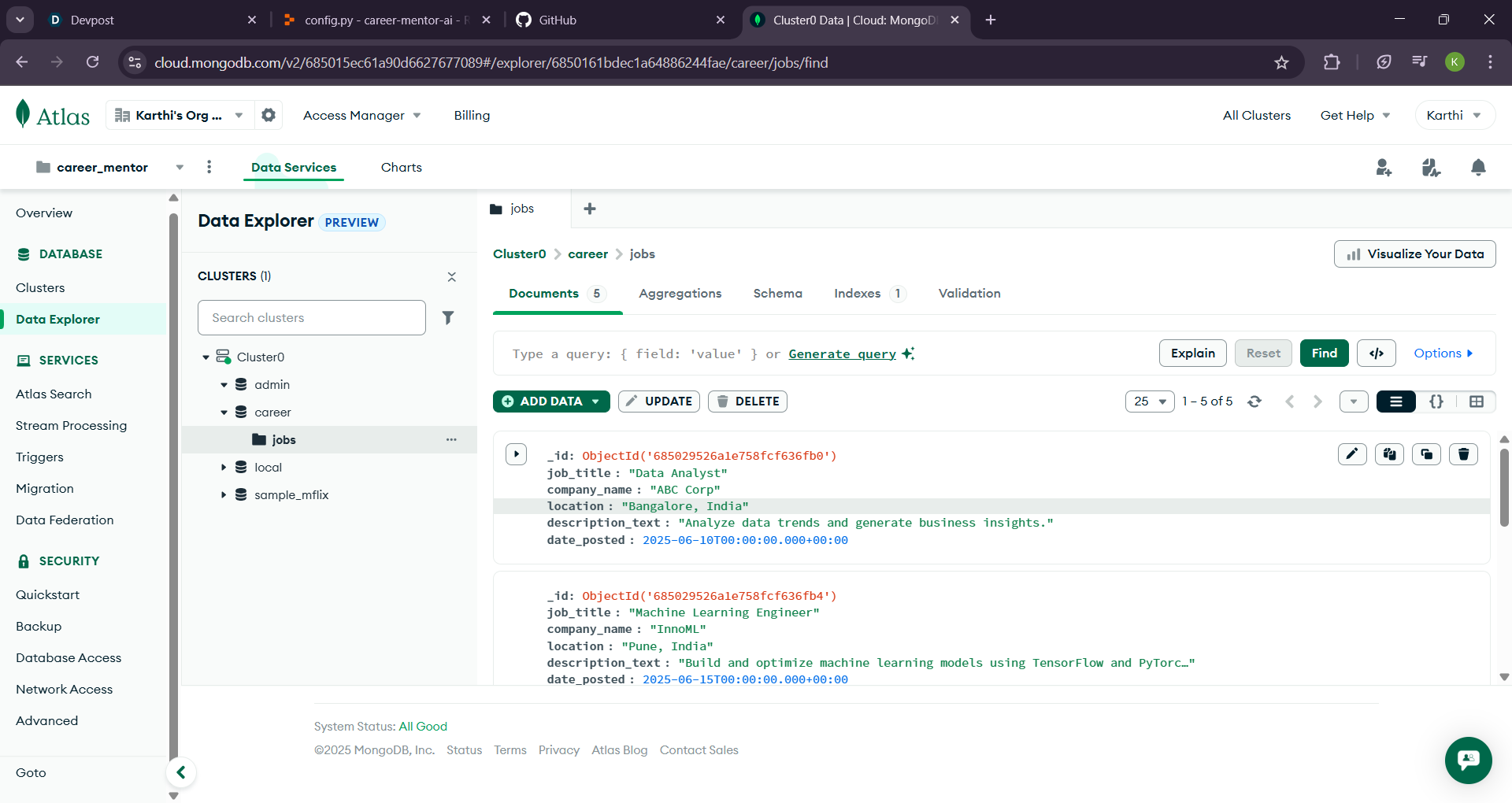The width and height of the screenshot is (1512, 803).
Task: Go to the next page of documents
Action: (x=1317, y=401)
